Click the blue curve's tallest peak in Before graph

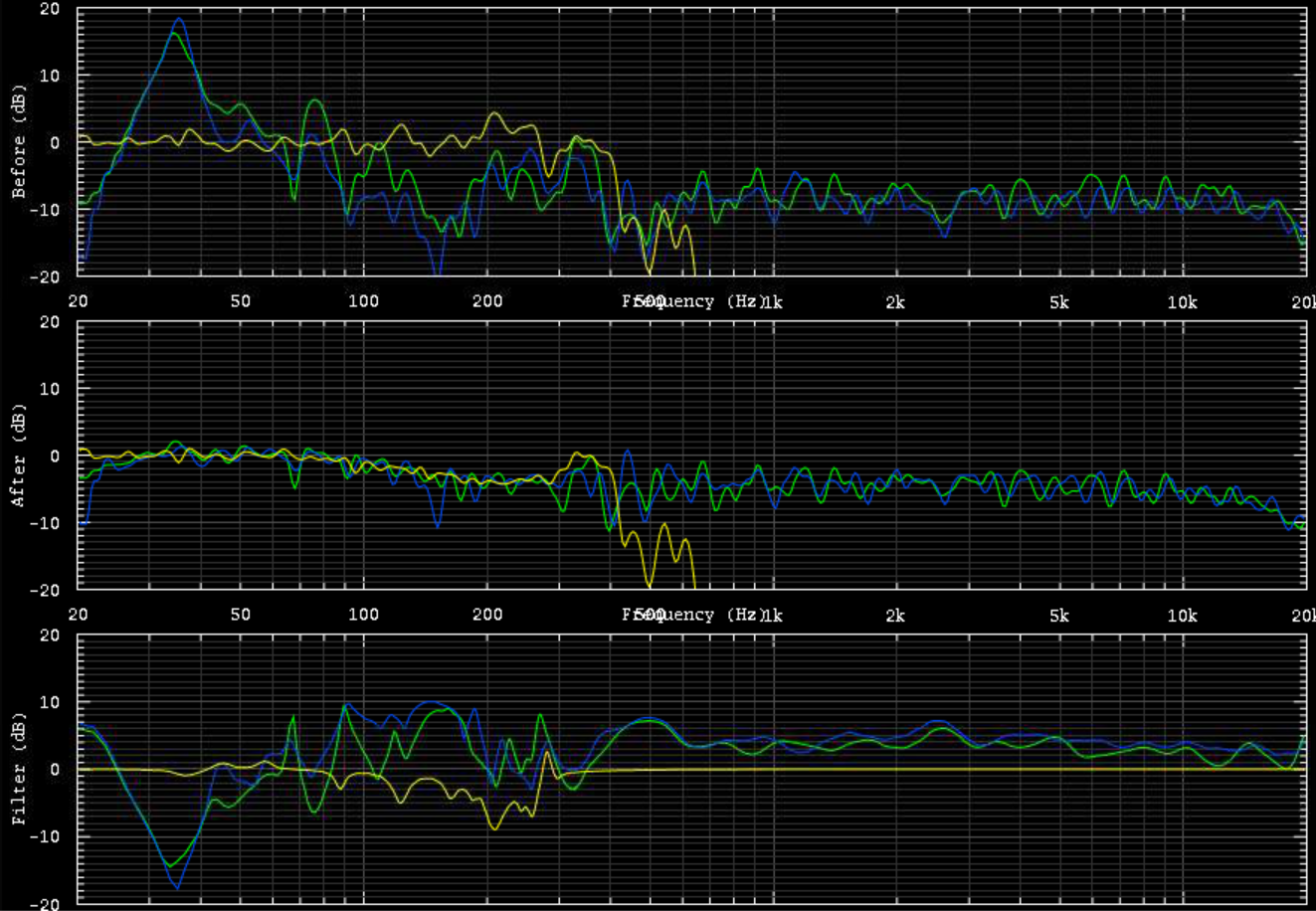pos(179,19)
